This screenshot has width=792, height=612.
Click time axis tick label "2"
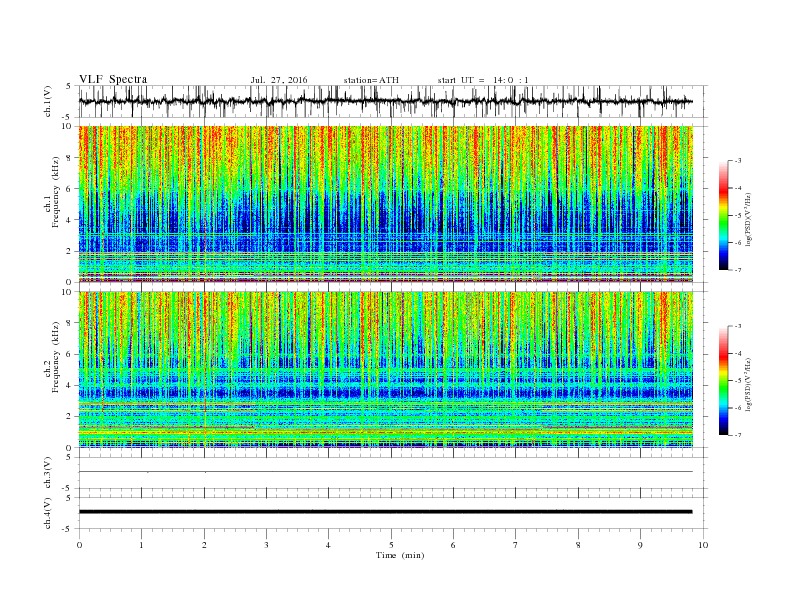click(x=204, y=545)
